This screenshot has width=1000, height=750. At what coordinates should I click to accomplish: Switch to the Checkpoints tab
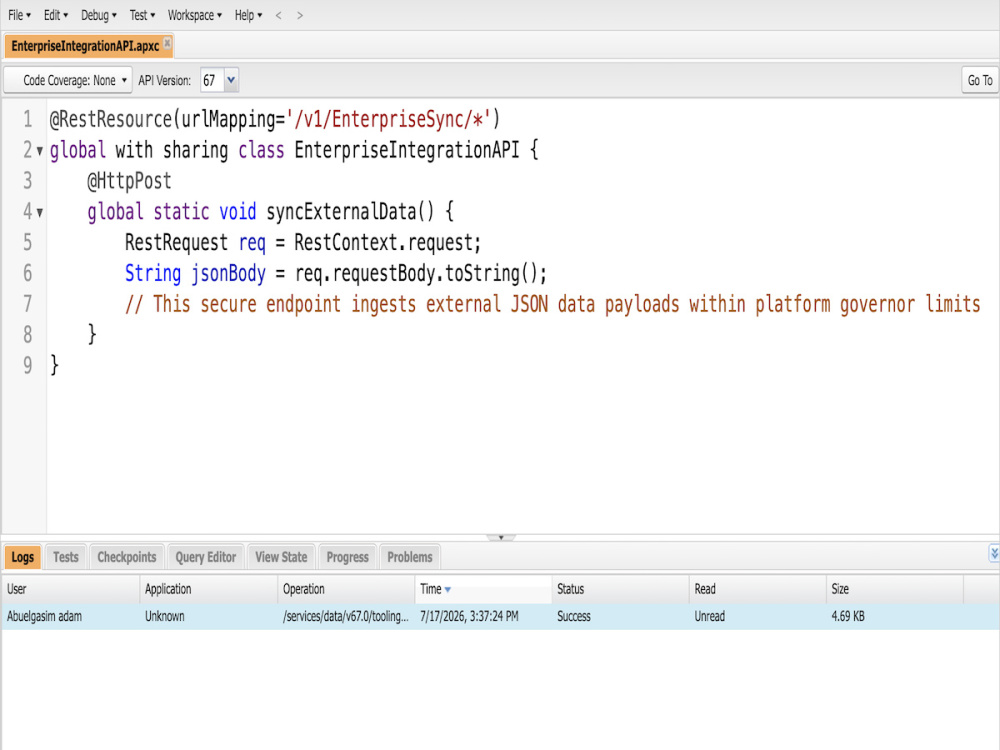(x=127, y=557)
